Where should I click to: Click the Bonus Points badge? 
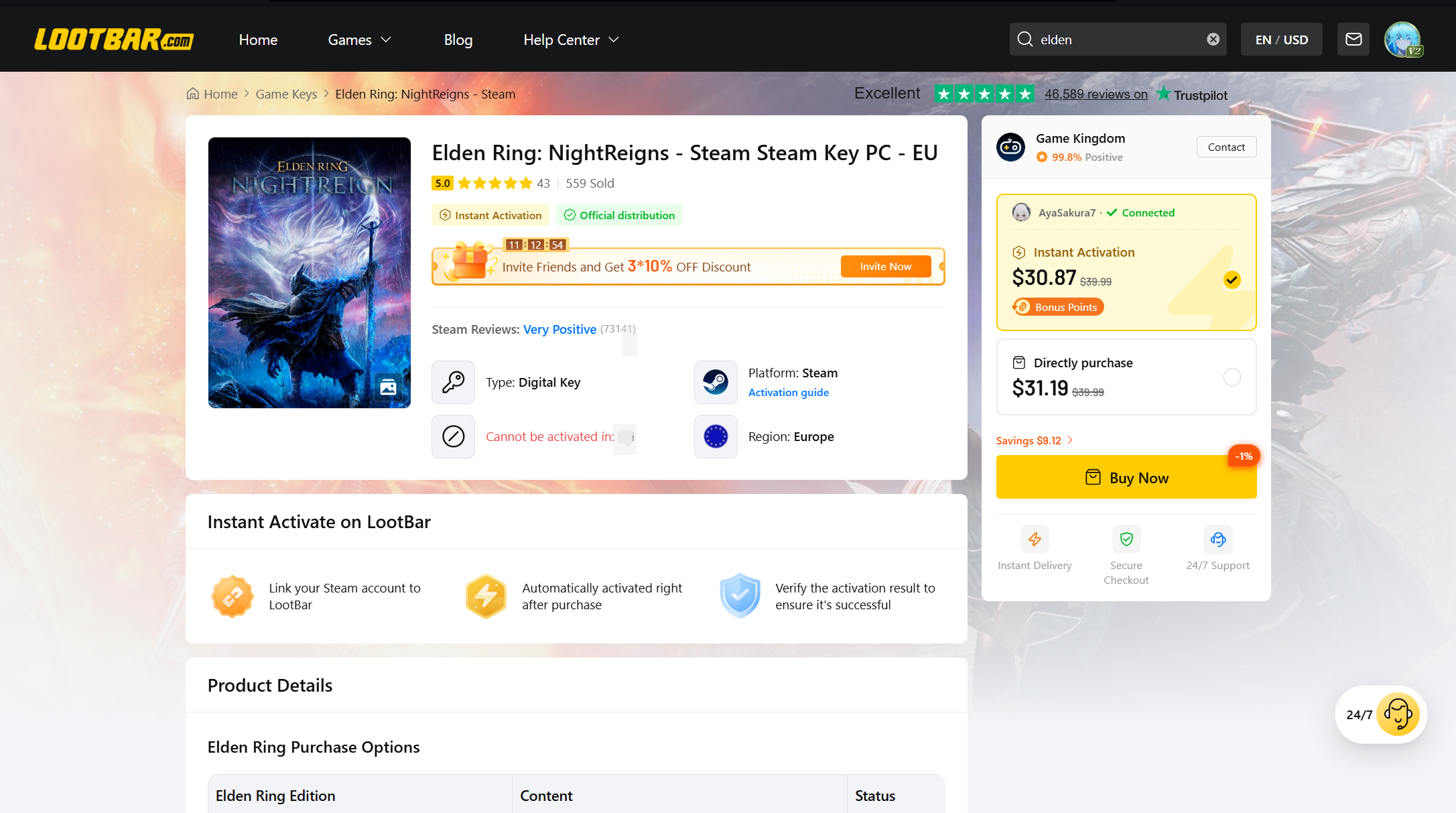coord(1059,307)
